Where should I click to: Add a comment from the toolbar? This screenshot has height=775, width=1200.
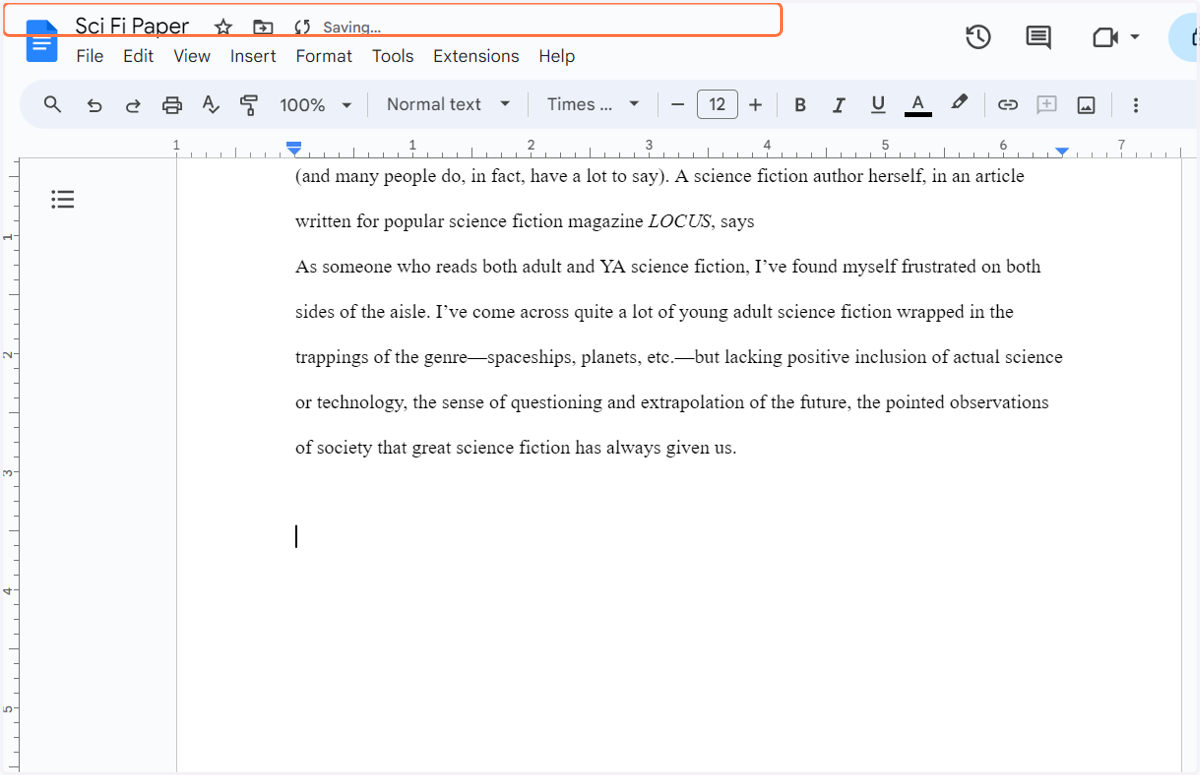[1047, 104]
